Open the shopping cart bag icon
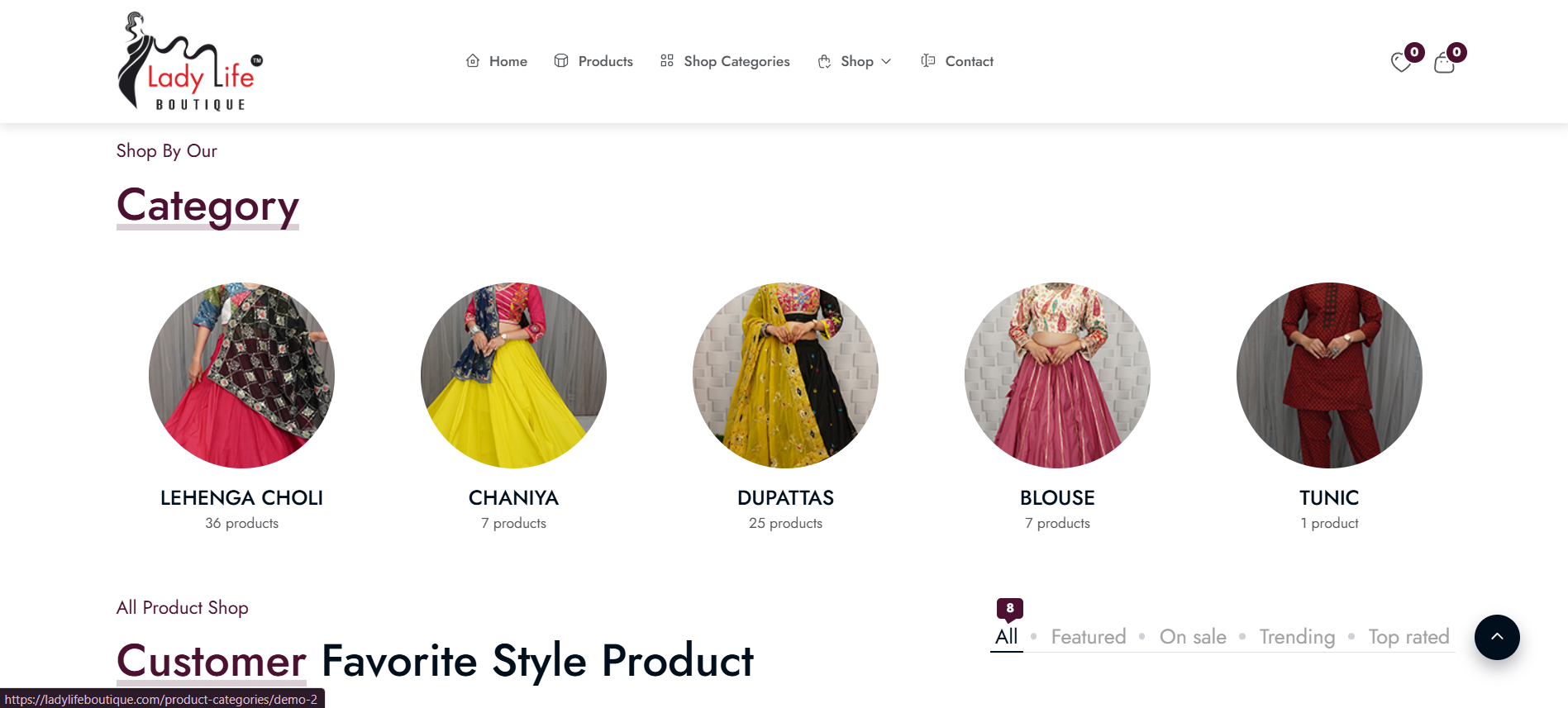The height and width of the screenshot is (708, 1568). click(x=1444, y=63)
